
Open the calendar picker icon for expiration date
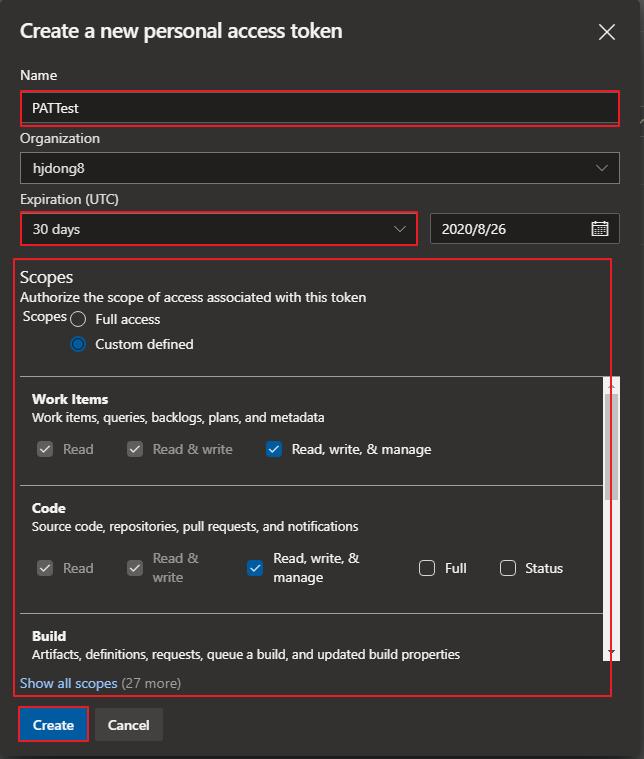click(599, 228)
